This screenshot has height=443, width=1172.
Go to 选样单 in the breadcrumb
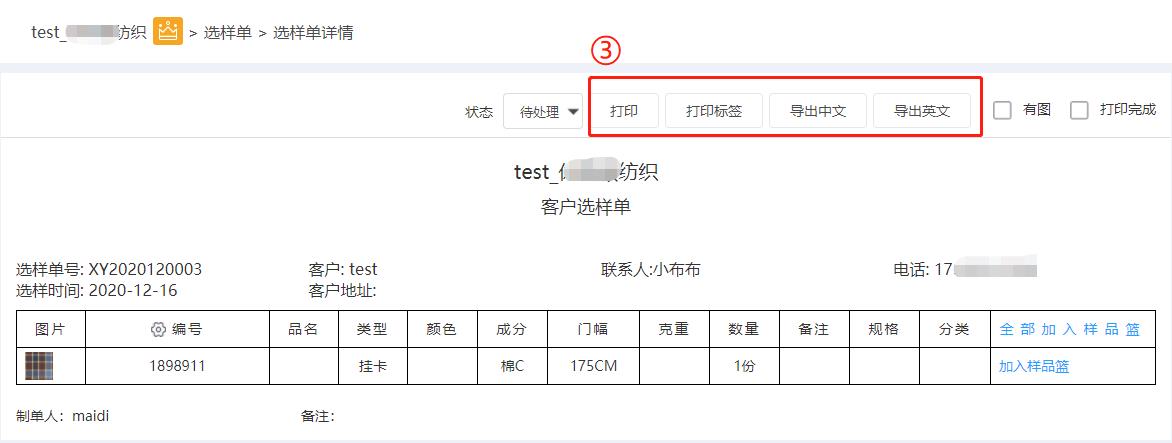(x=228, y=33)
